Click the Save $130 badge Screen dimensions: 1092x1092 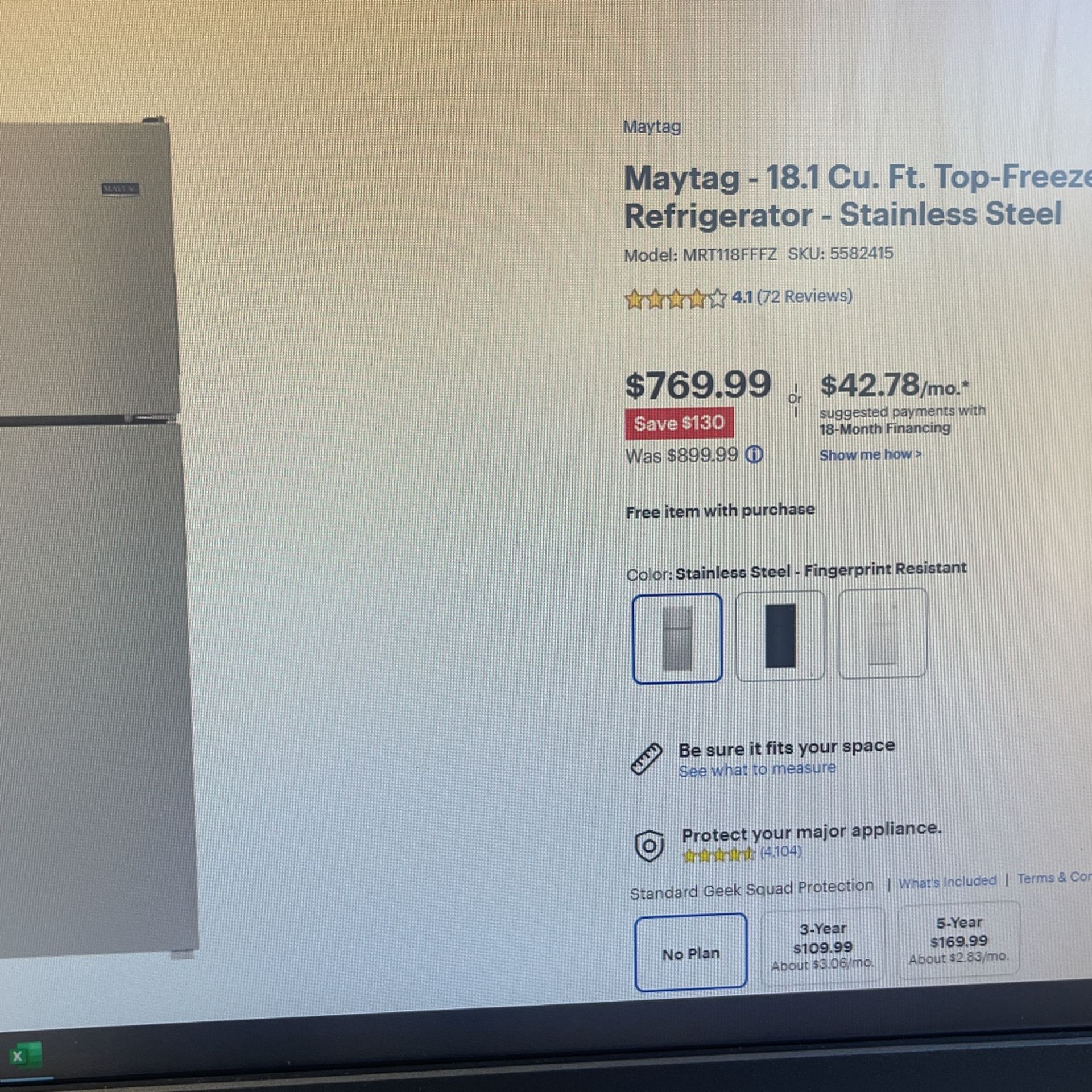(679, 423)
